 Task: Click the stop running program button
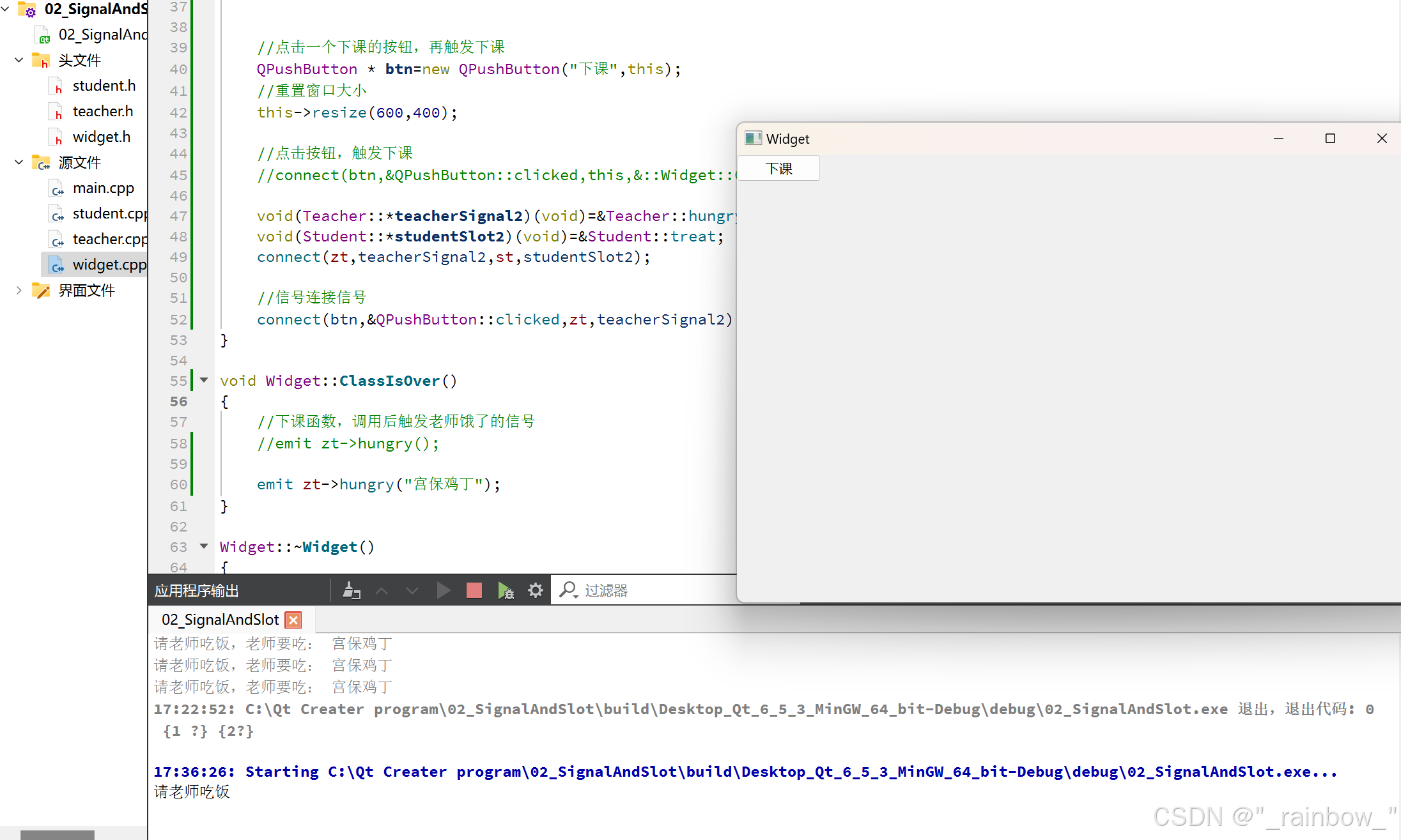tap(474, 590)
